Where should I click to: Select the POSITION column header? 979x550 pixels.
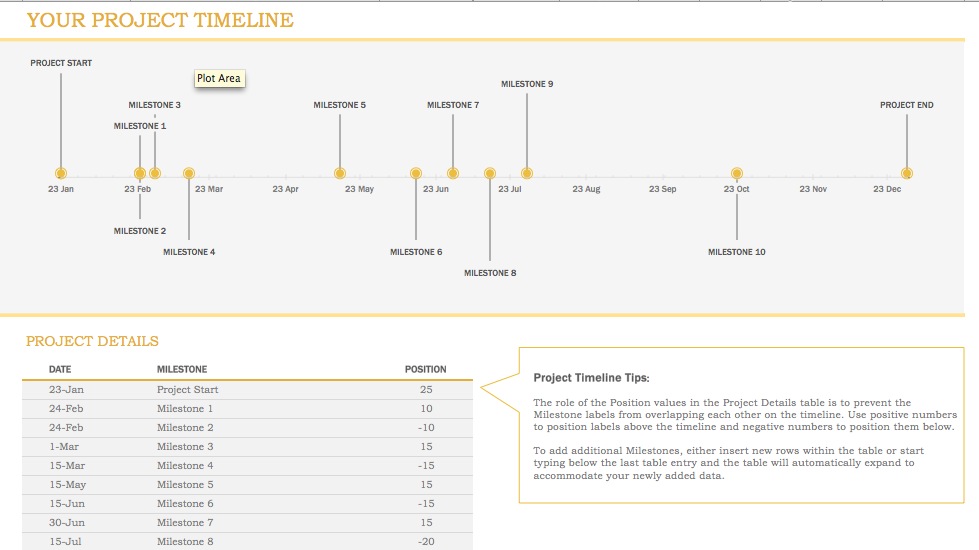click(425, 370)
